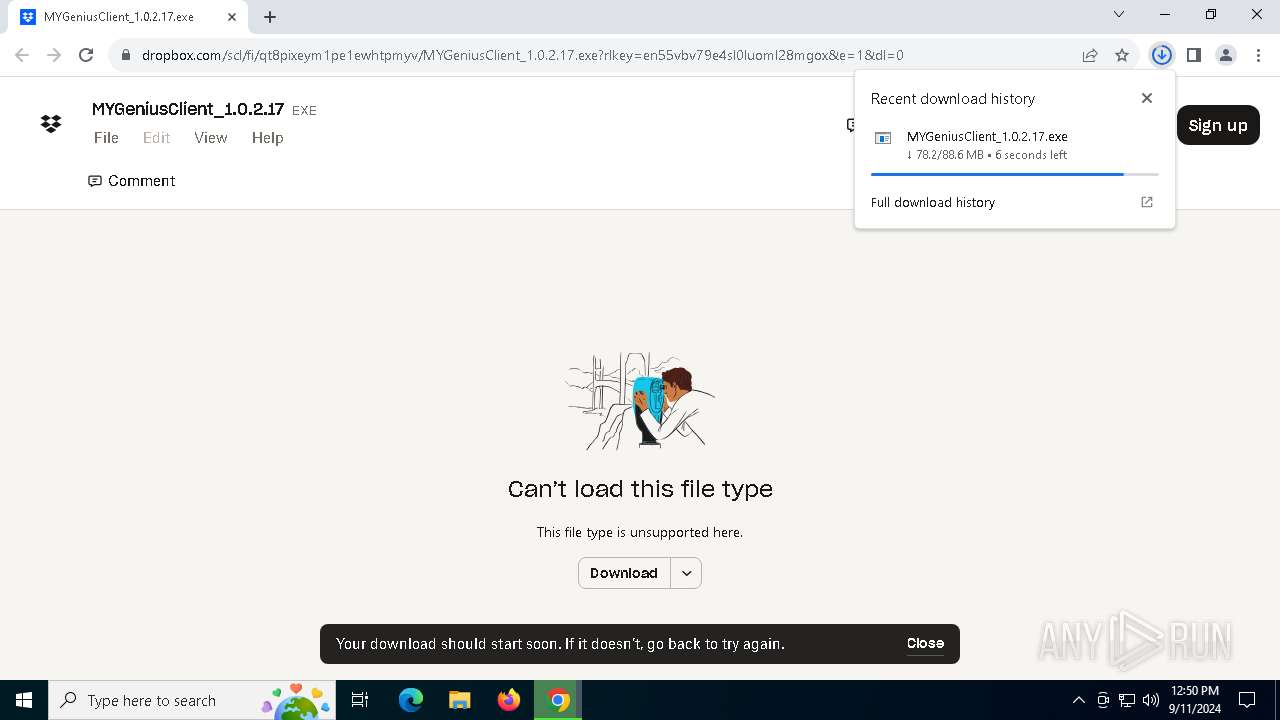Click the download progress bar

point(1014,174)
